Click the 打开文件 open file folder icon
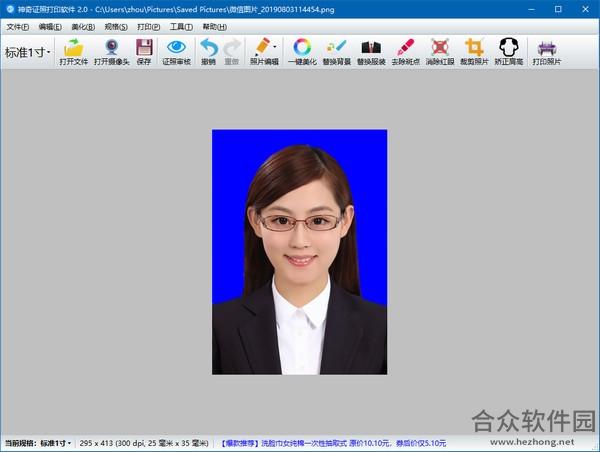Screen dimensions: 600x452 tap(73, 52)
